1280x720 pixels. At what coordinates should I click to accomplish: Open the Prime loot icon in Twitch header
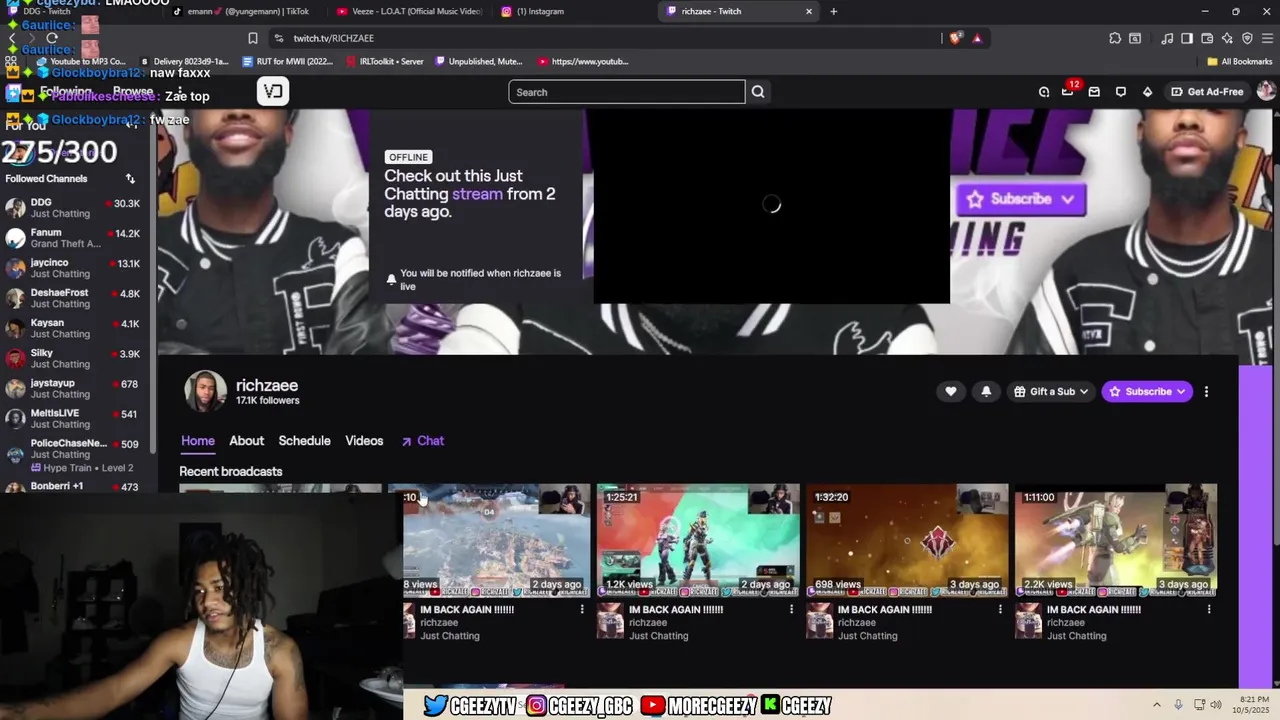pyautogui.click(x=1043, y=92)
